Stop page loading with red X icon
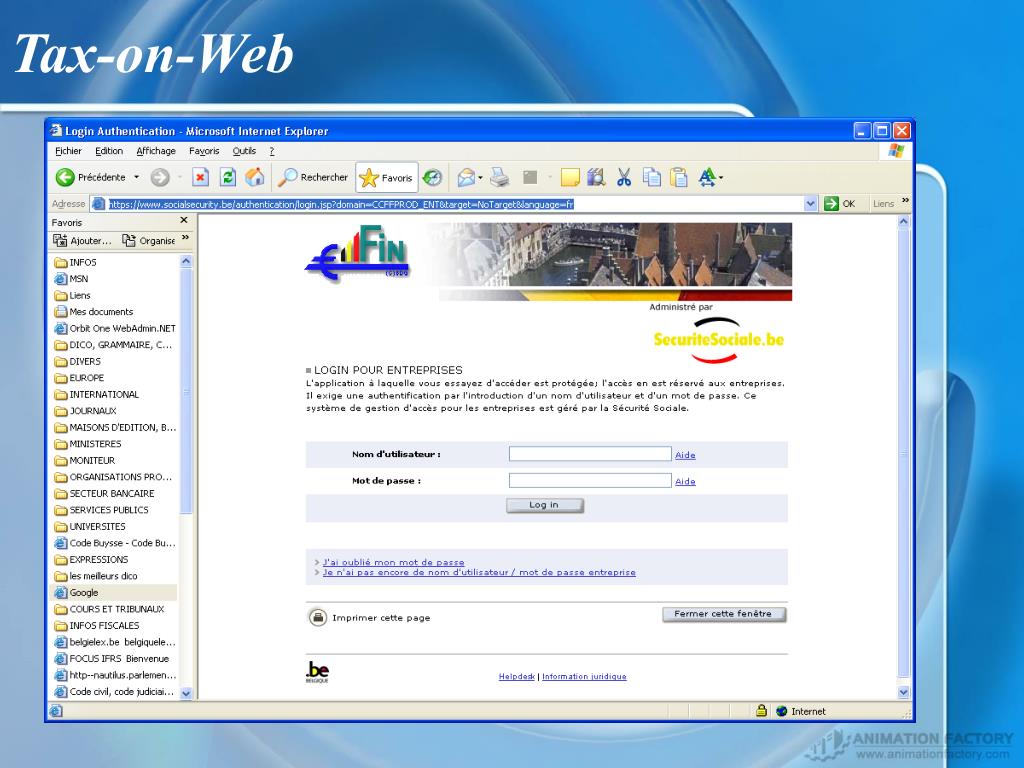Viewport: 1024px width, 768px height. [x=200, y=177]
